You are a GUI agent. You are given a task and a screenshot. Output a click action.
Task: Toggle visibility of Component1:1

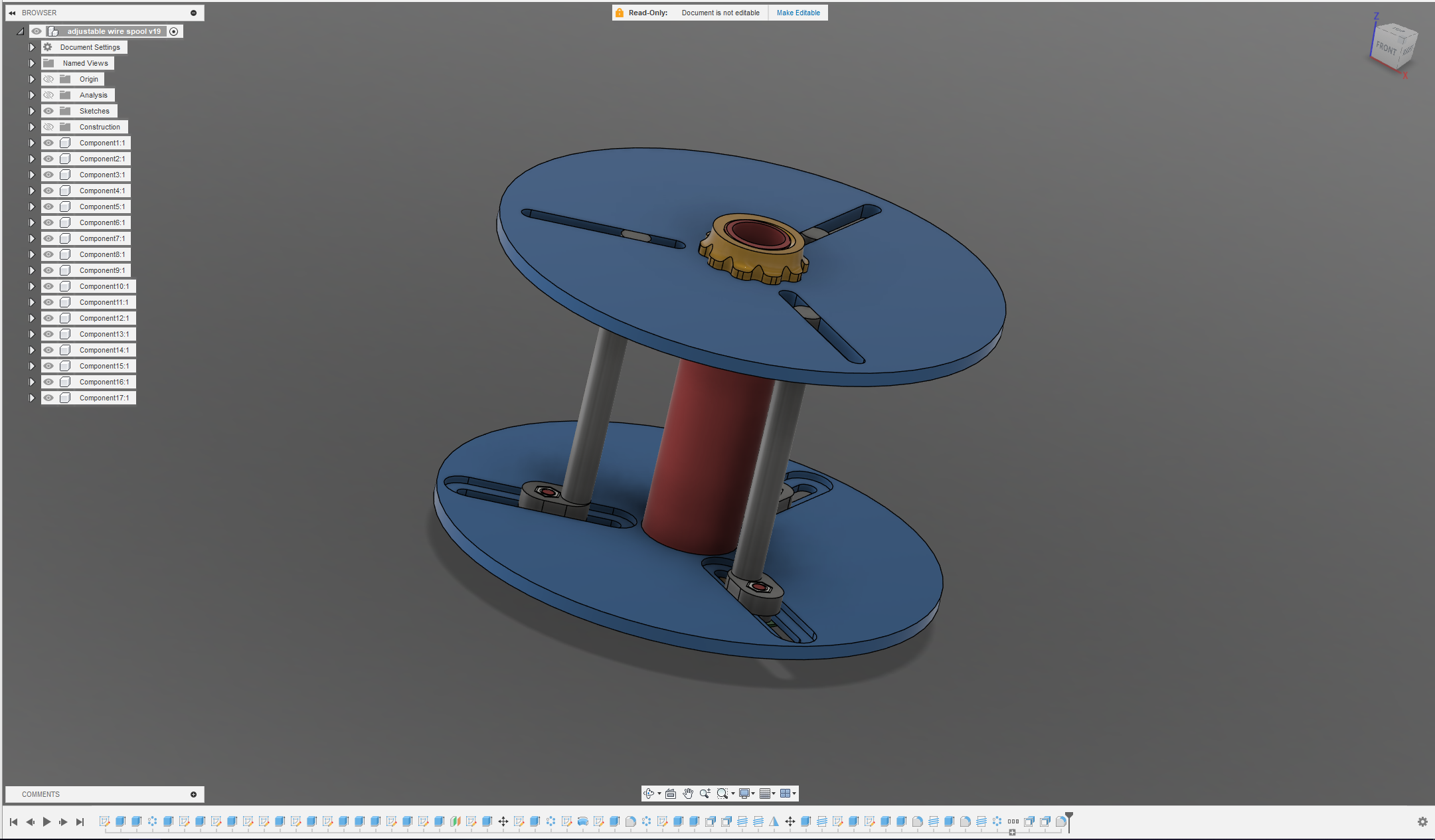pyautogui.click(x=48, y=142)
